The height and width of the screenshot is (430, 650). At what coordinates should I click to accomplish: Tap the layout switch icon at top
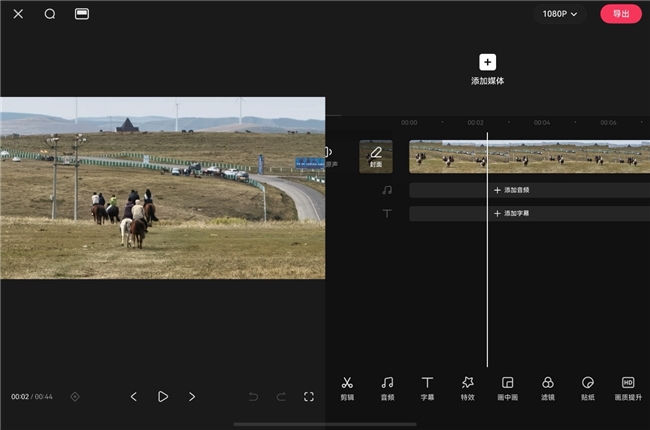click(x=82, y=14)
